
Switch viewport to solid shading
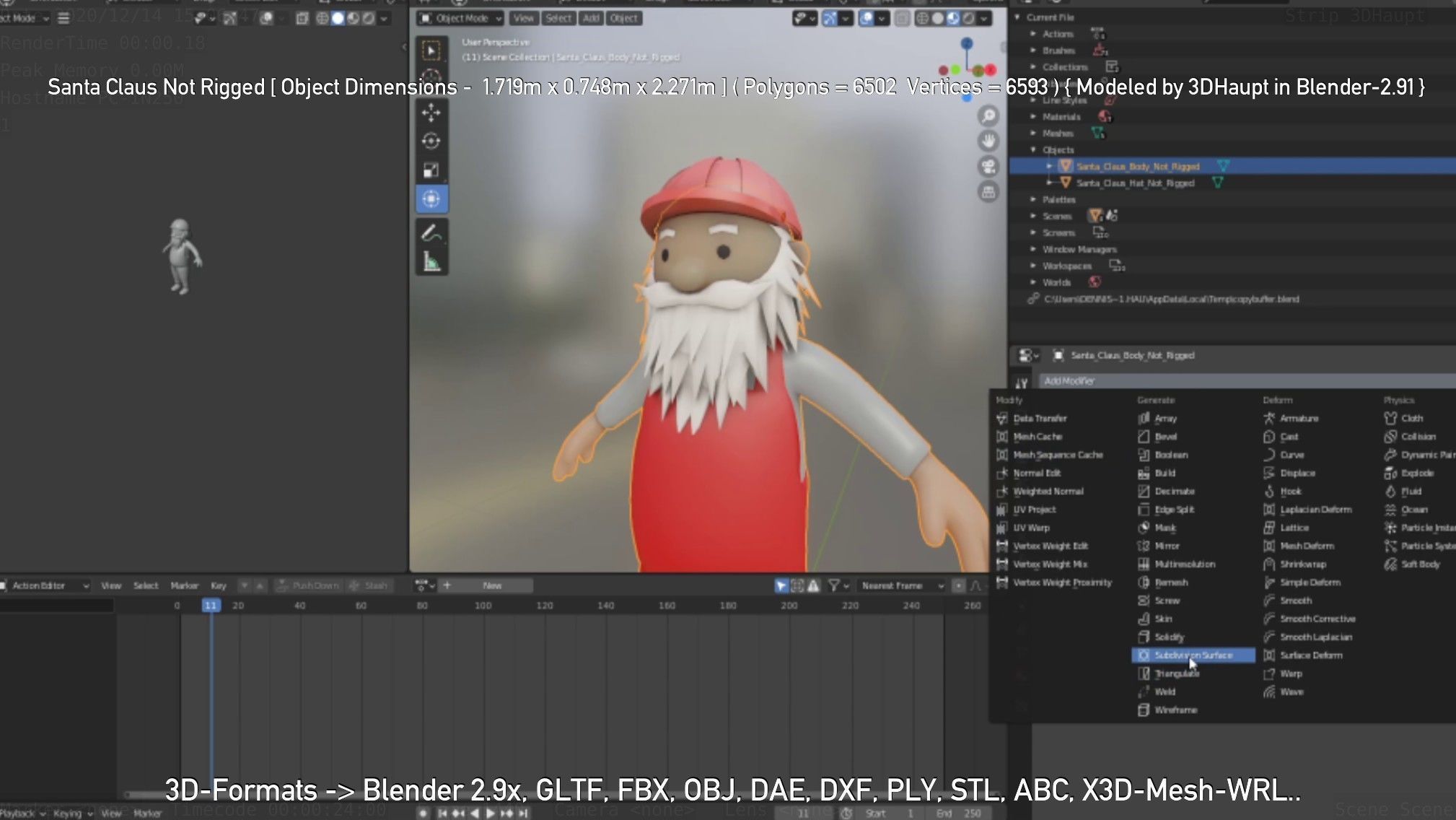click(937, 19)
